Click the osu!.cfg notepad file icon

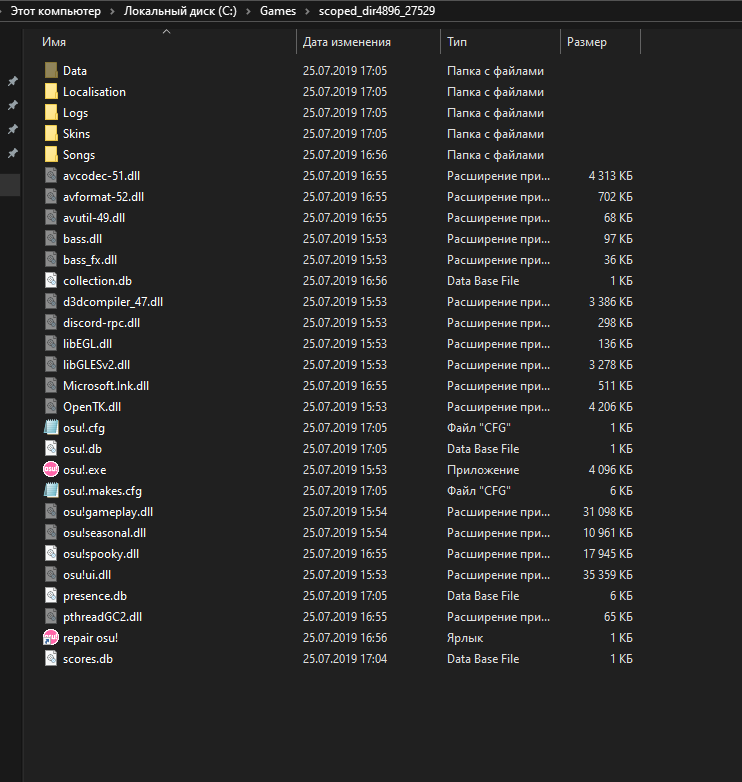coord(51,427)
